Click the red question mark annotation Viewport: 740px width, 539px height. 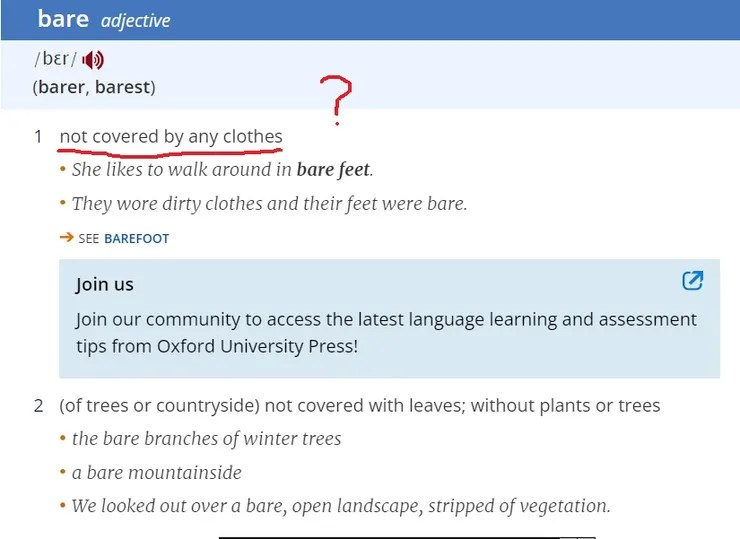[341, 101]
